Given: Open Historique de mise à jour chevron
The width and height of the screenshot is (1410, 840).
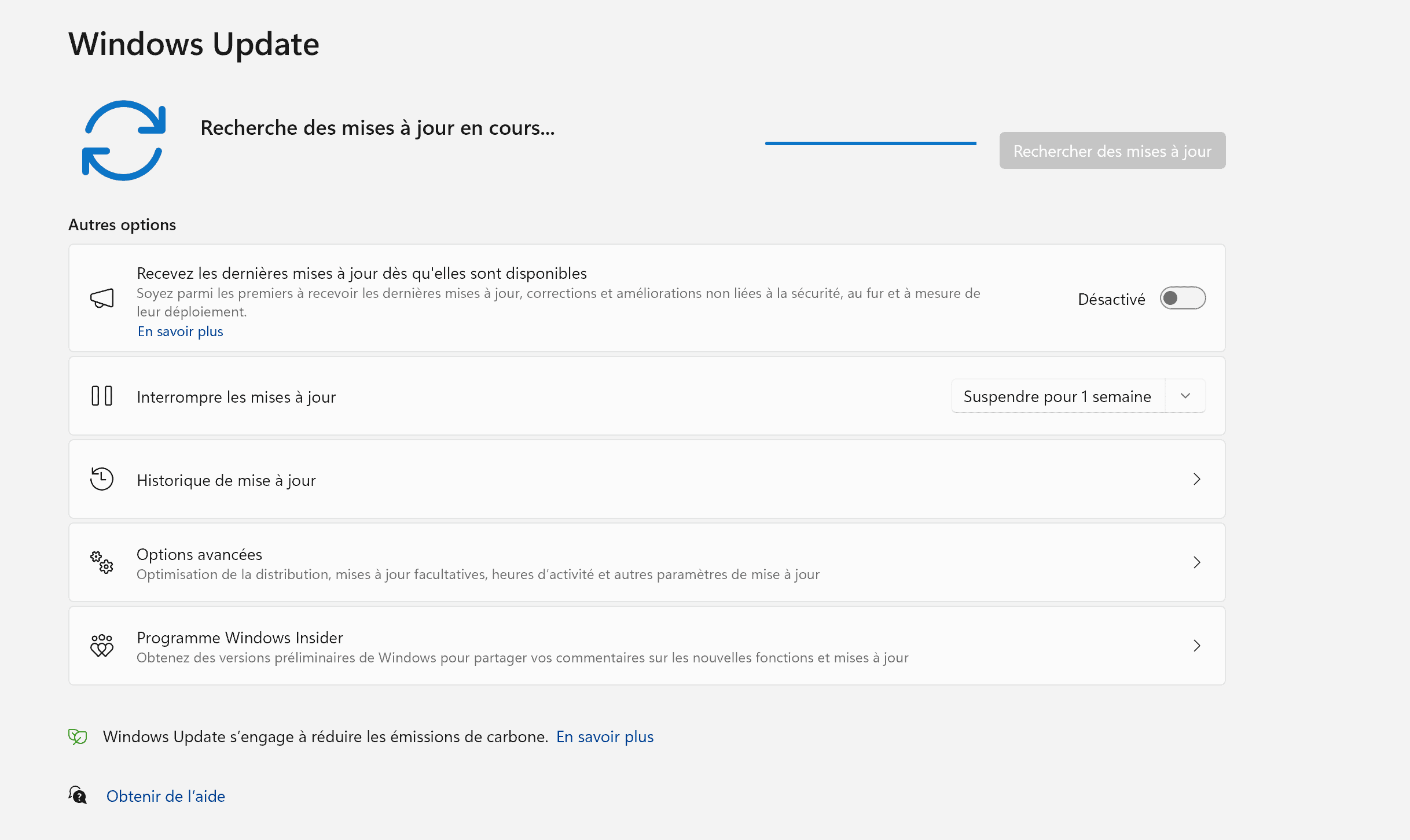Looking at the screenshot, I should [x=1197, y=479].
